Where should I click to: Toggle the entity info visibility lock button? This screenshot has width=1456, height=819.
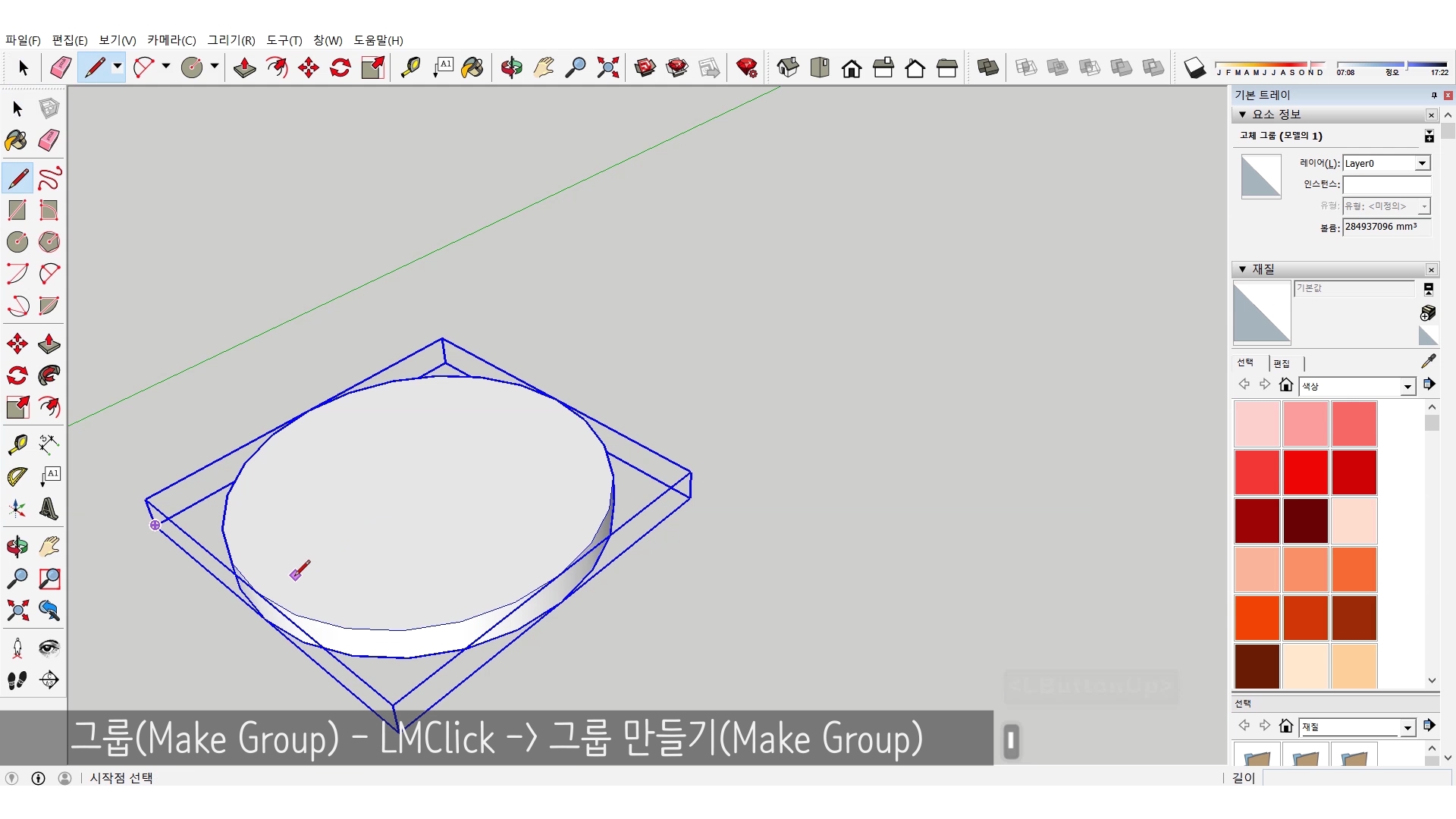coord(1429,136)
